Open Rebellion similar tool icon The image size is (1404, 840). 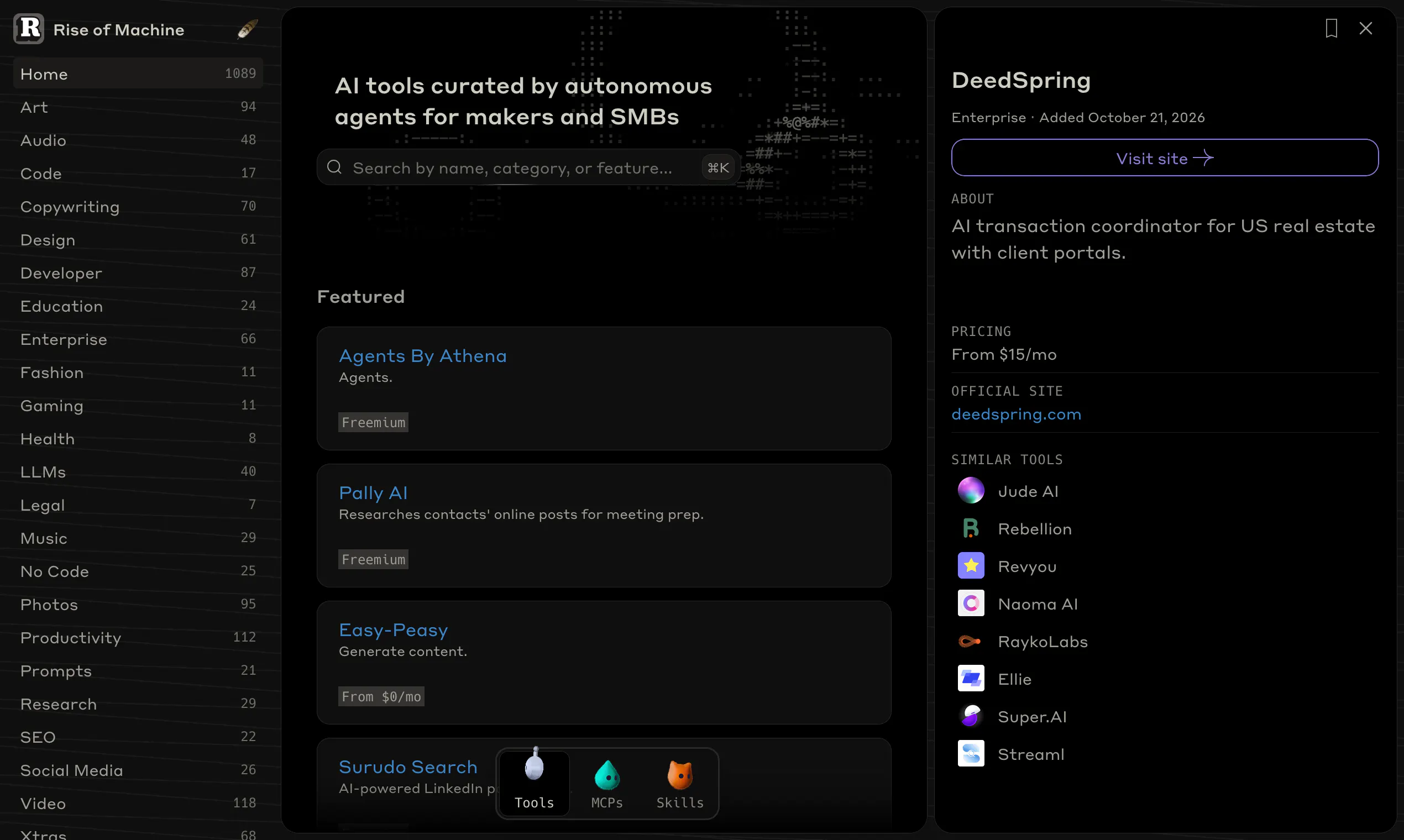(x=971, y=528)
